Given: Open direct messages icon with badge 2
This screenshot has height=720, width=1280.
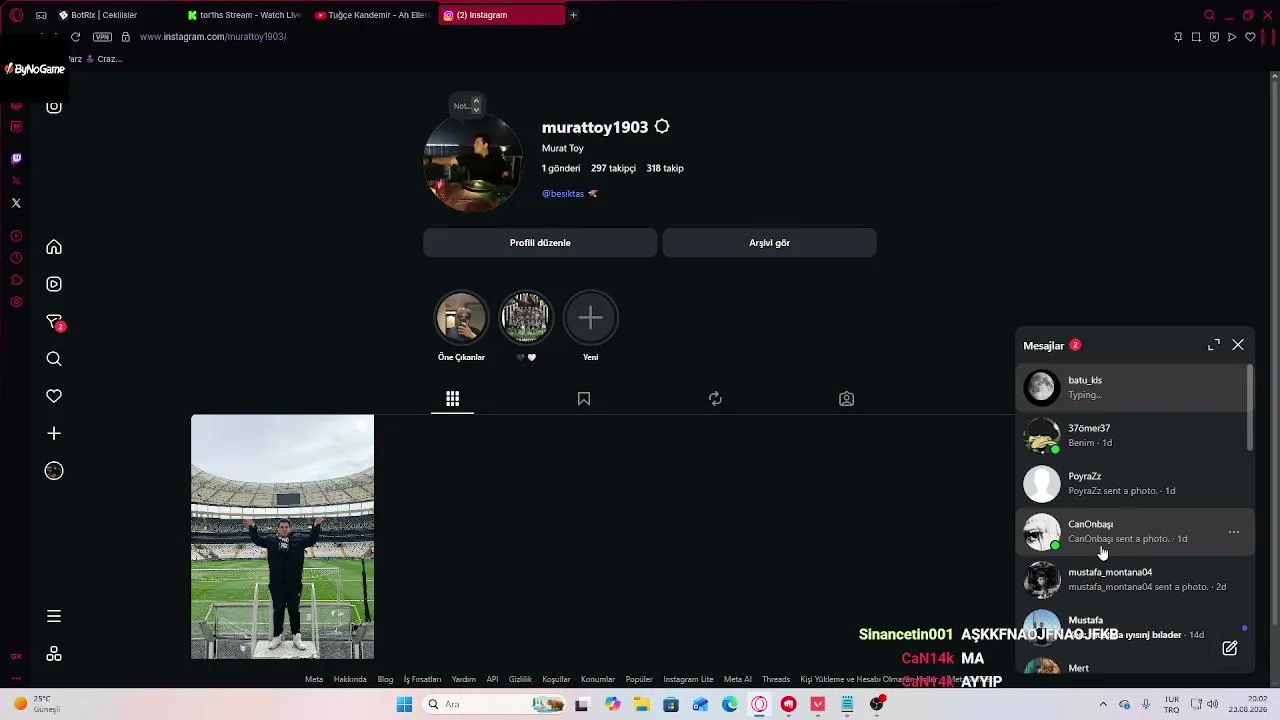Looking at the screenshot, I should click(54, 322).
